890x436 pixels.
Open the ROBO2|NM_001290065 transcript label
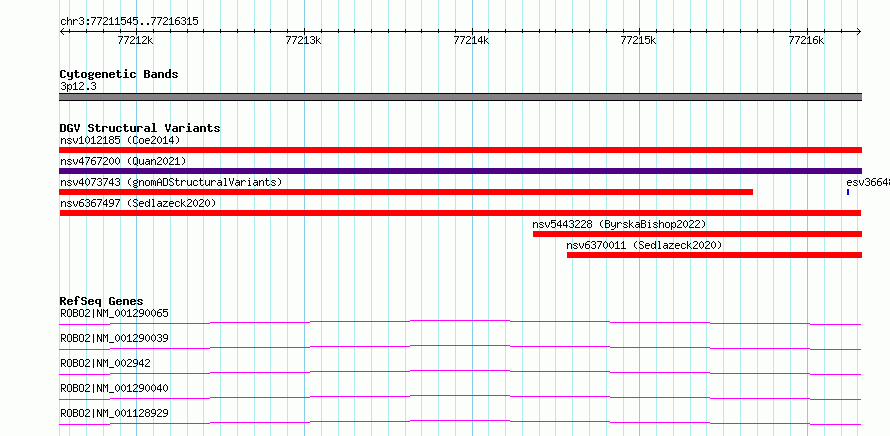click(x=114, y=313)
